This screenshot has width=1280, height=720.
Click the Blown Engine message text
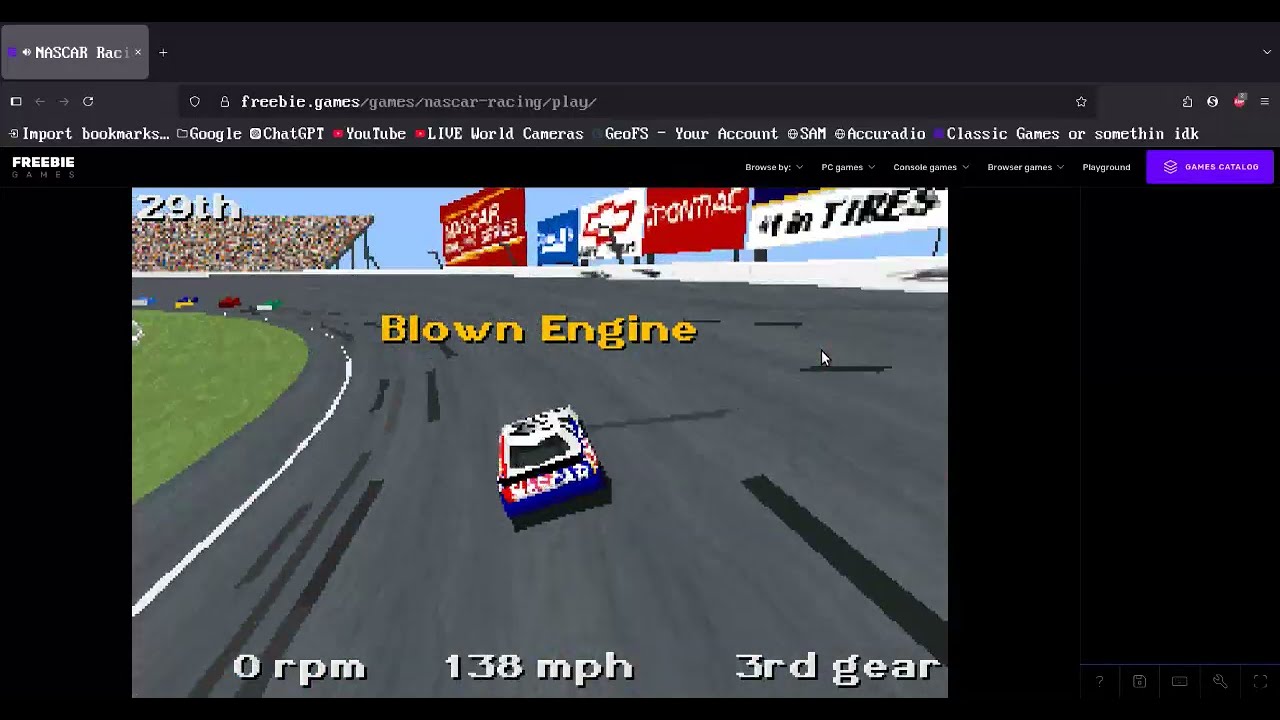tap(538, 329)
